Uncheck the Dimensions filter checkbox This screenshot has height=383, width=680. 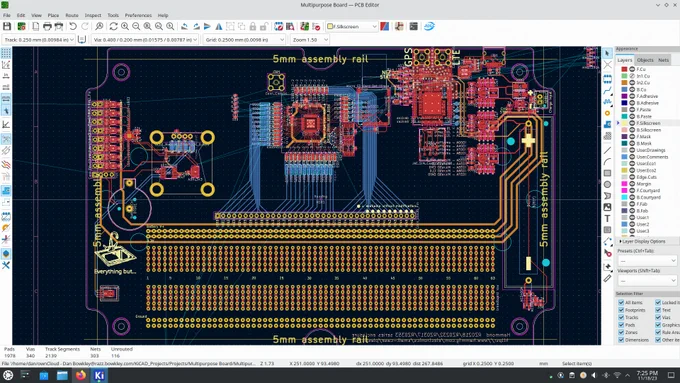621,339
